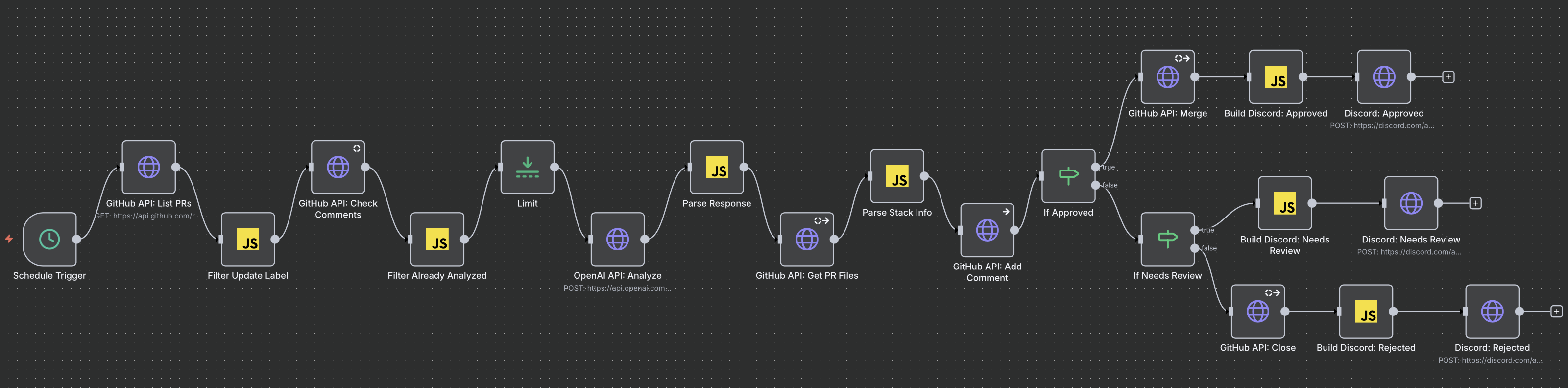Click the GitHub API: List PRs node

pos(148,167)
